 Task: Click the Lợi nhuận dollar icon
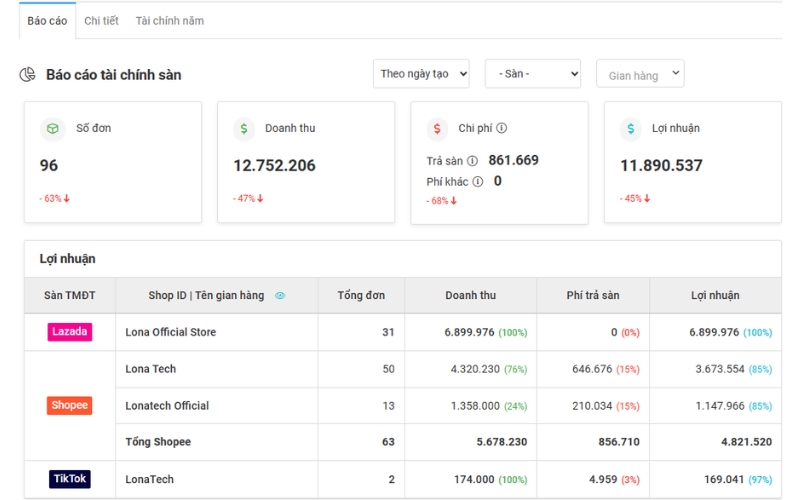(630, 129)
